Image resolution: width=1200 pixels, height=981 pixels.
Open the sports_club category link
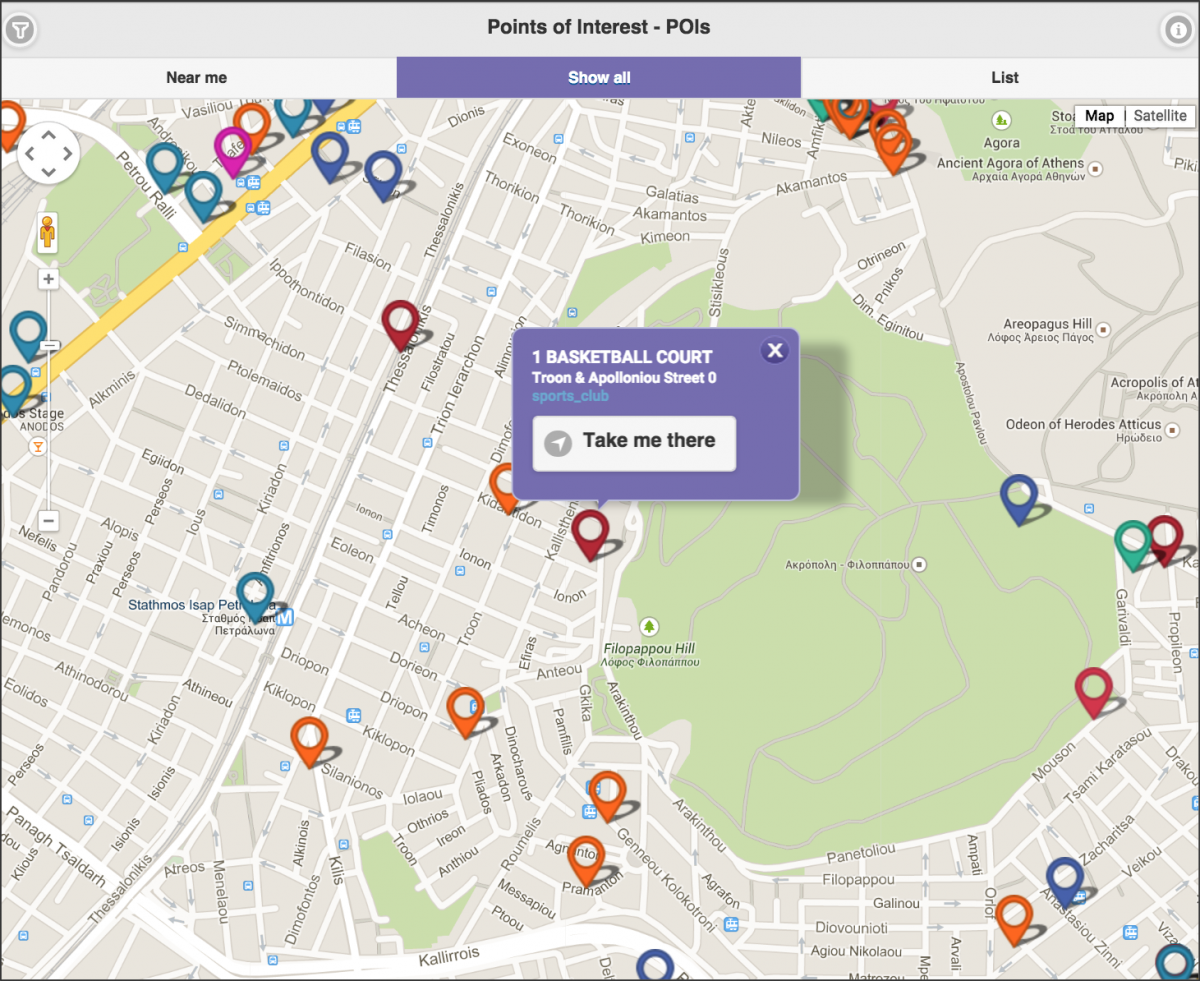tap(570, 396)
